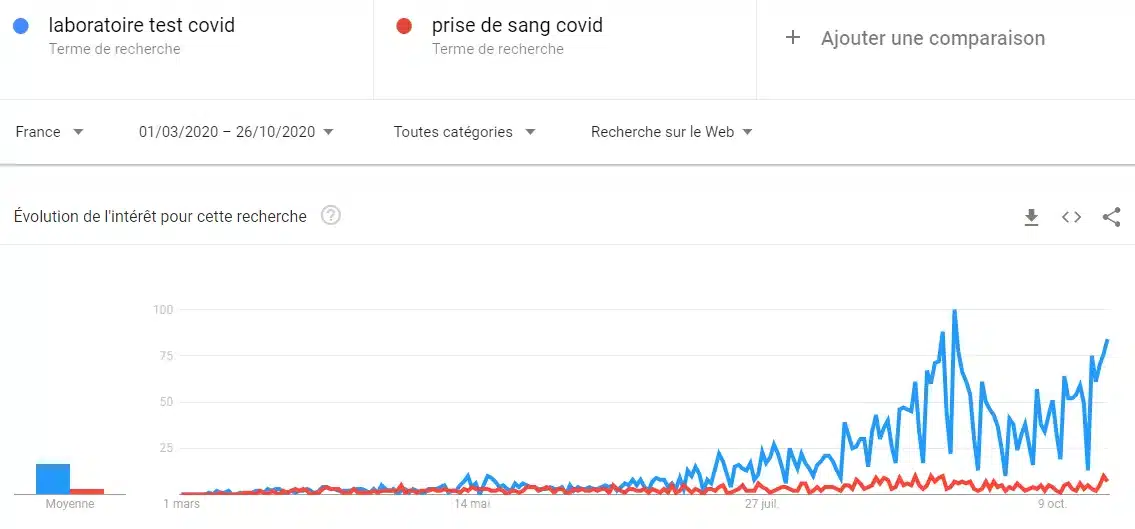Click red dot of prise de sang covid

pos(404,26)
